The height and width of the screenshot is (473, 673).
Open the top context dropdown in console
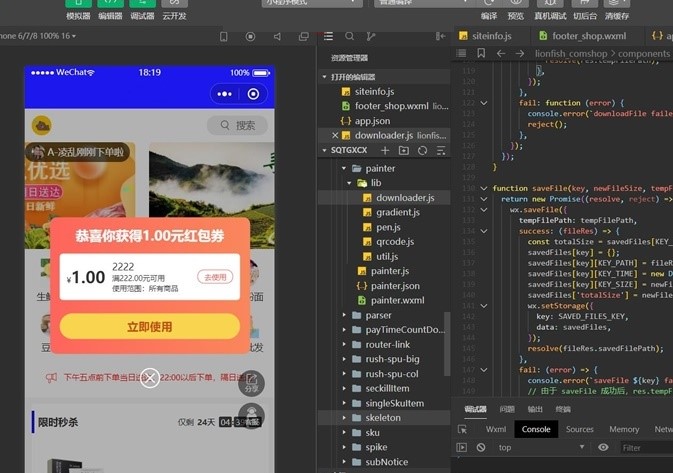click(541, 447)
